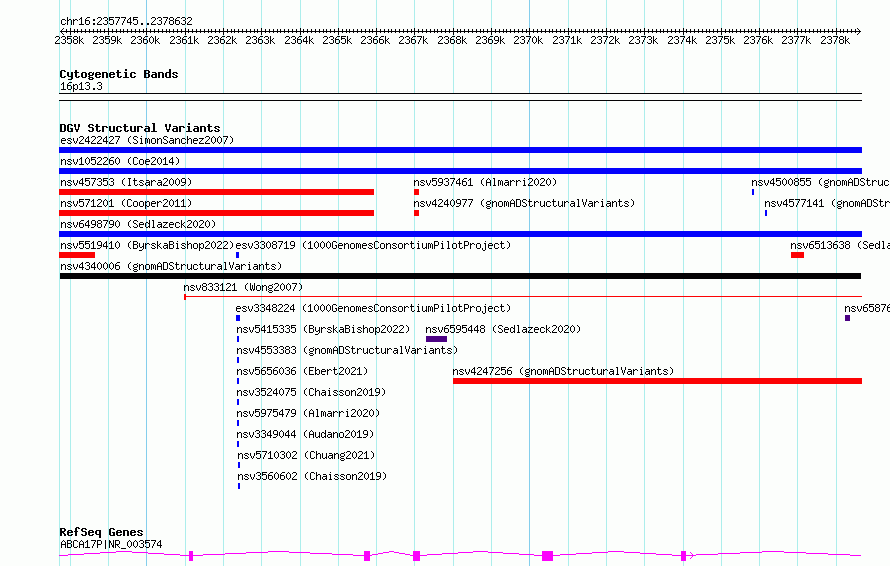Image resolution: width=890 pixels, height=566 pixels.
Task: Click the esv2422427 (SimonSanchez2007) variant label
Action: coord(147,140)
